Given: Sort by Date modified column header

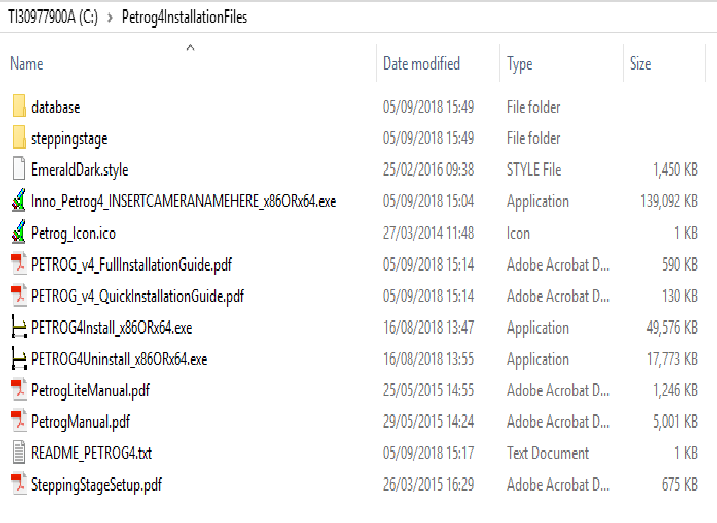Looking at the screenshot, I should coord(421,64).
